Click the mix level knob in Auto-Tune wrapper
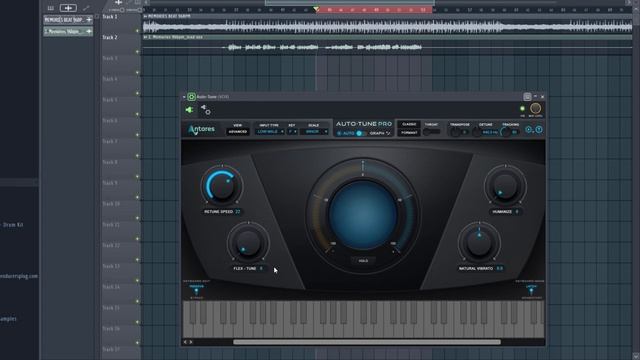The image size is (640, 360). pyautogui.click(x=535, y=108)
